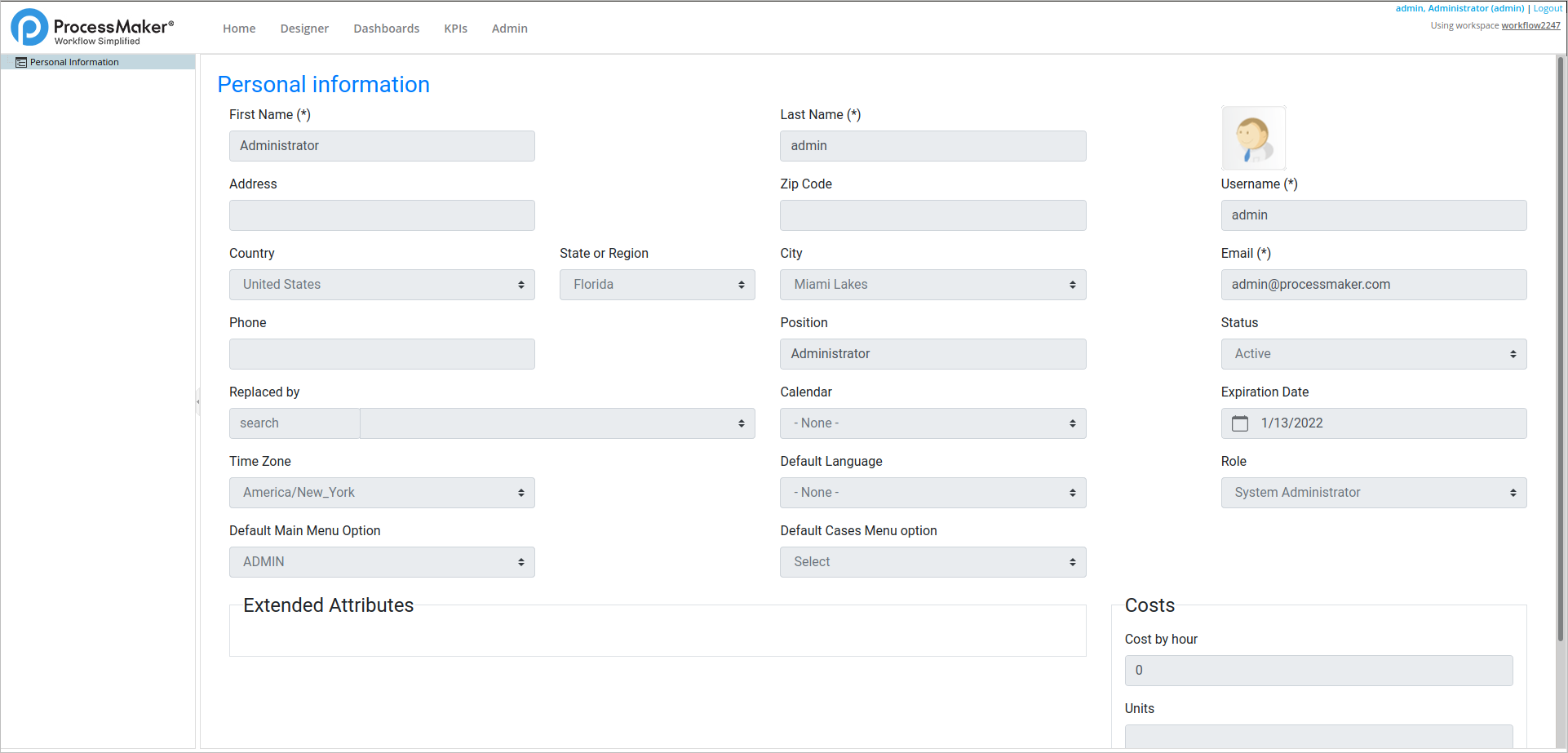
Task: Expand the State or Region dropdown
Action: 657,285
